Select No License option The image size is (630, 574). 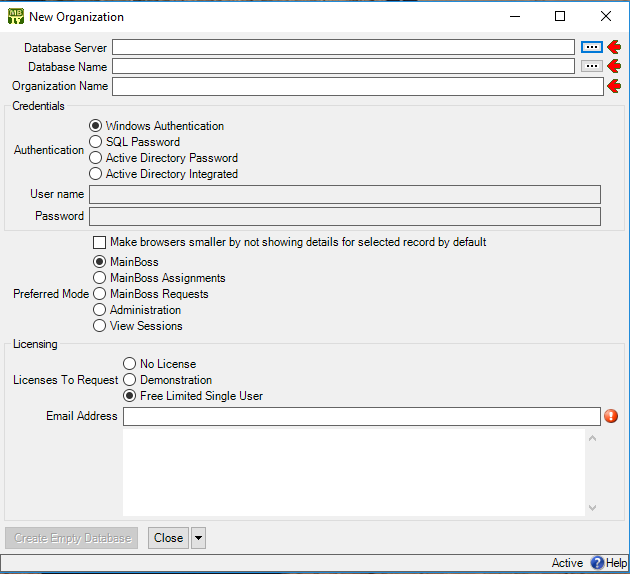pyautogui.click(x=160, y=364)
